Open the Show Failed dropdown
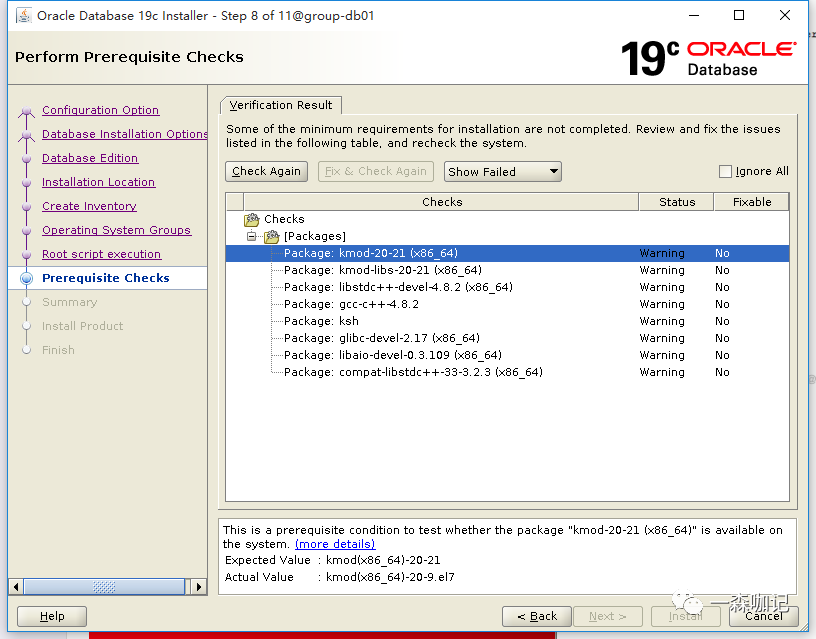Screen dimensions: 816x639 click(x=502, y=171)
